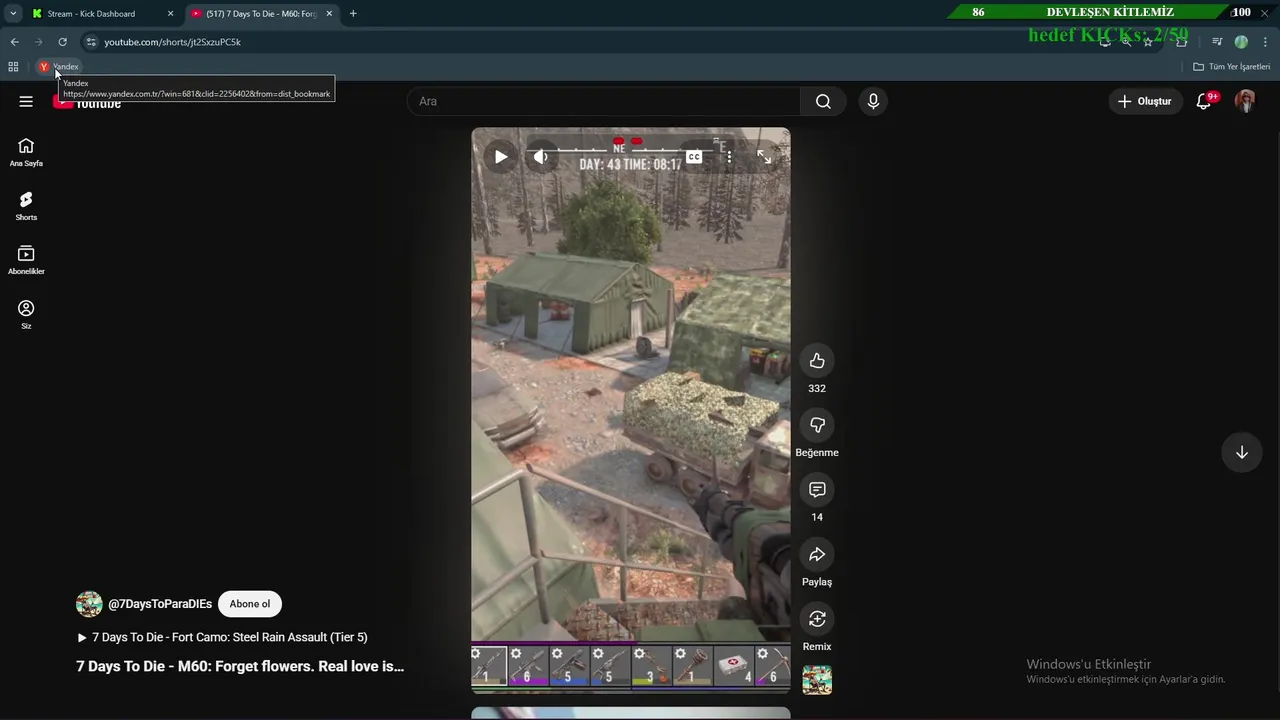Remix this short
The width and height of the screenshot is (1280, 720).
[x=817, y=618]
